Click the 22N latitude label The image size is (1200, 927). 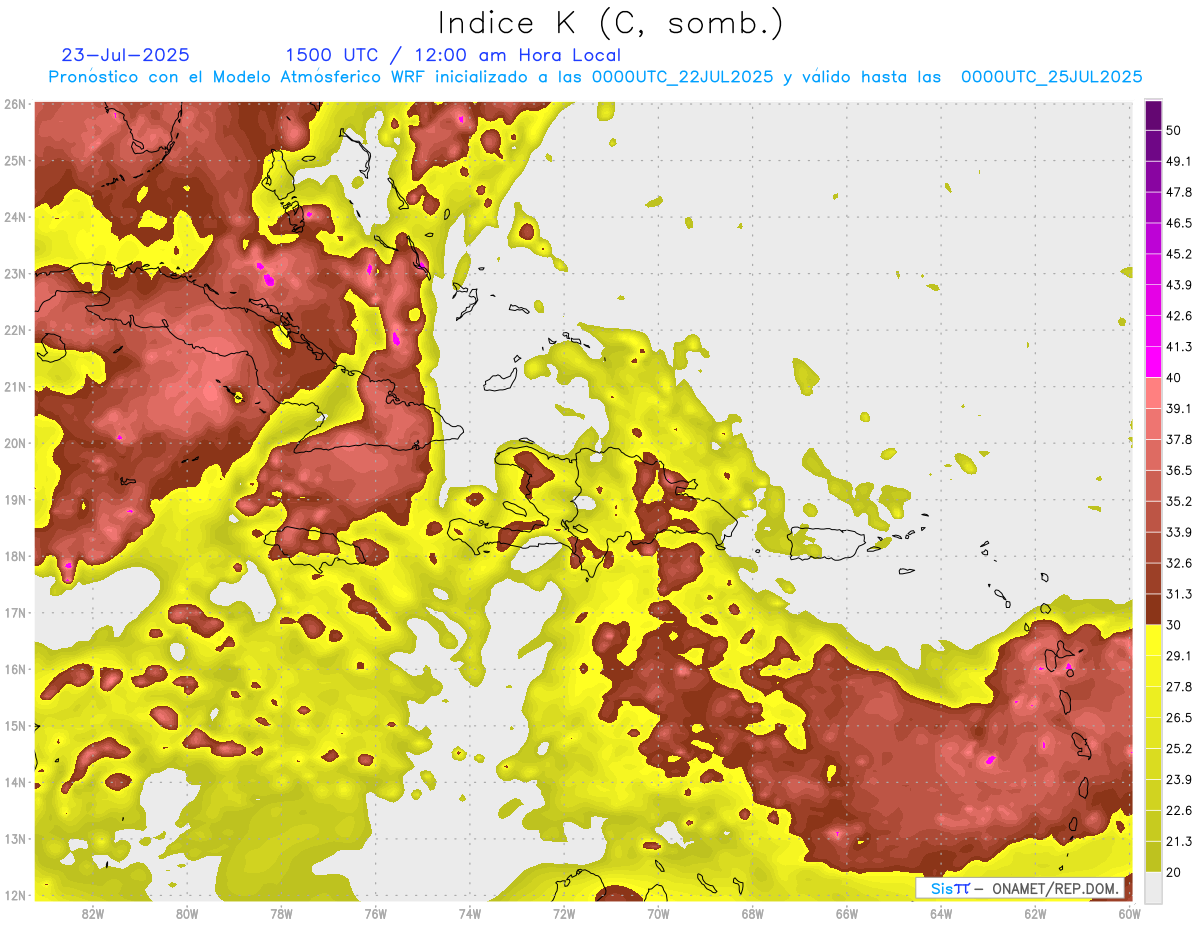pyautogui.click(x=15, y=330)
